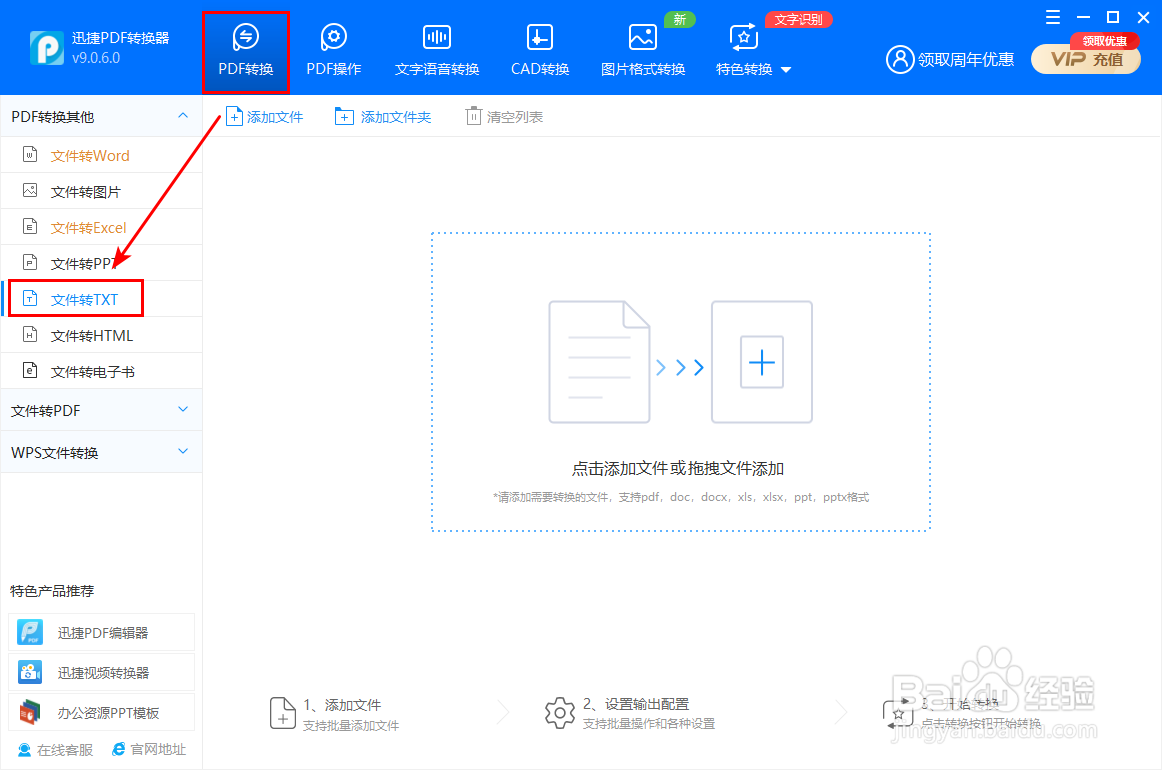1162x770 pixels.
Task: Click the PPT file icon in the sidebar
Action: coord(30,262)
